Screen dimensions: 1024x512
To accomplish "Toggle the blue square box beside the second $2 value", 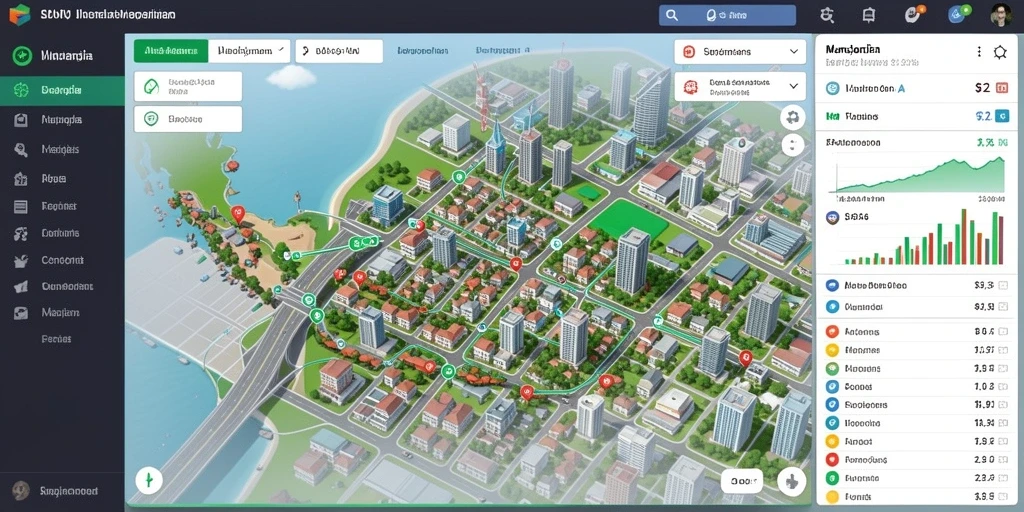I will coord(1004,116).
